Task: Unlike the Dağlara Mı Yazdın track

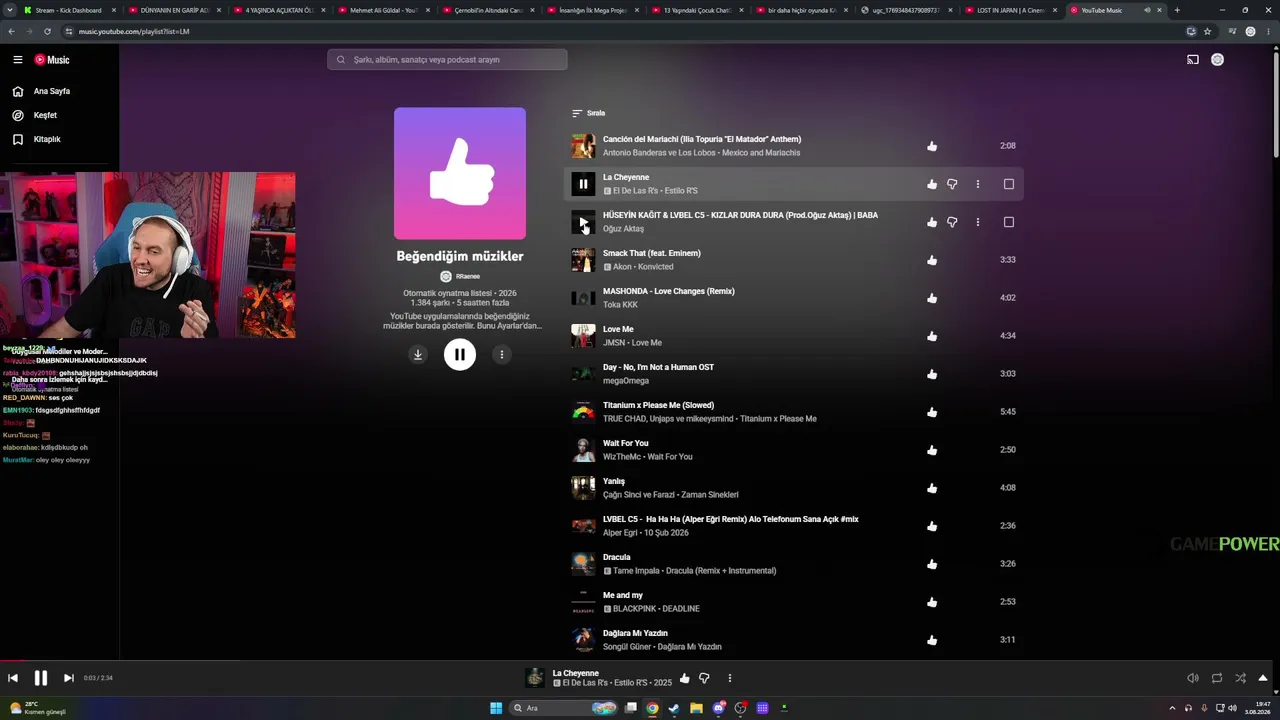Action: (932, 640)
